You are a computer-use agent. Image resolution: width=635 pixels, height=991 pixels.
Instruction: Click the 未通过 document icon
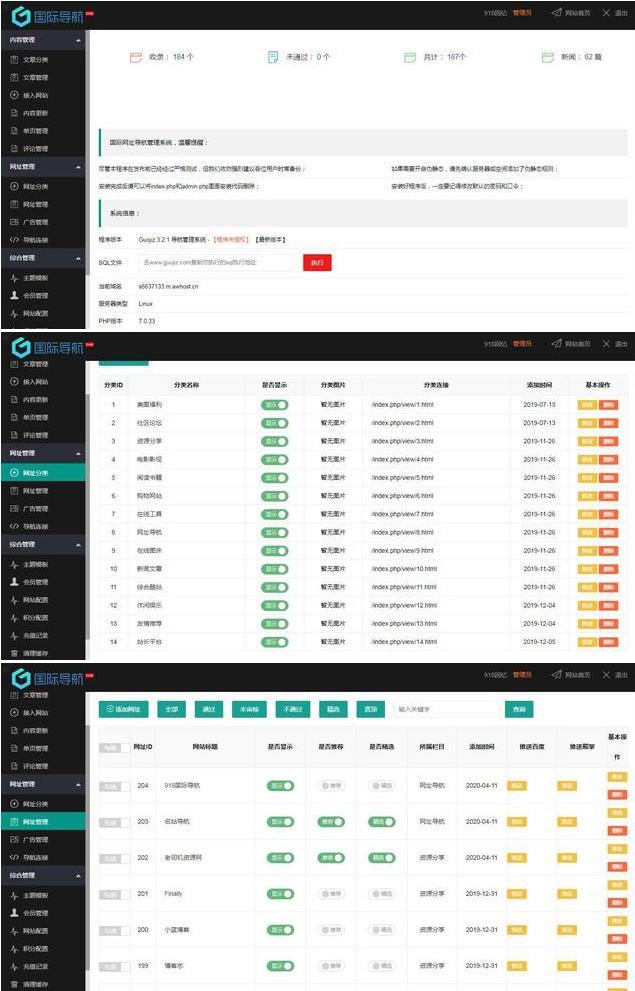click(x=273, y=57)
